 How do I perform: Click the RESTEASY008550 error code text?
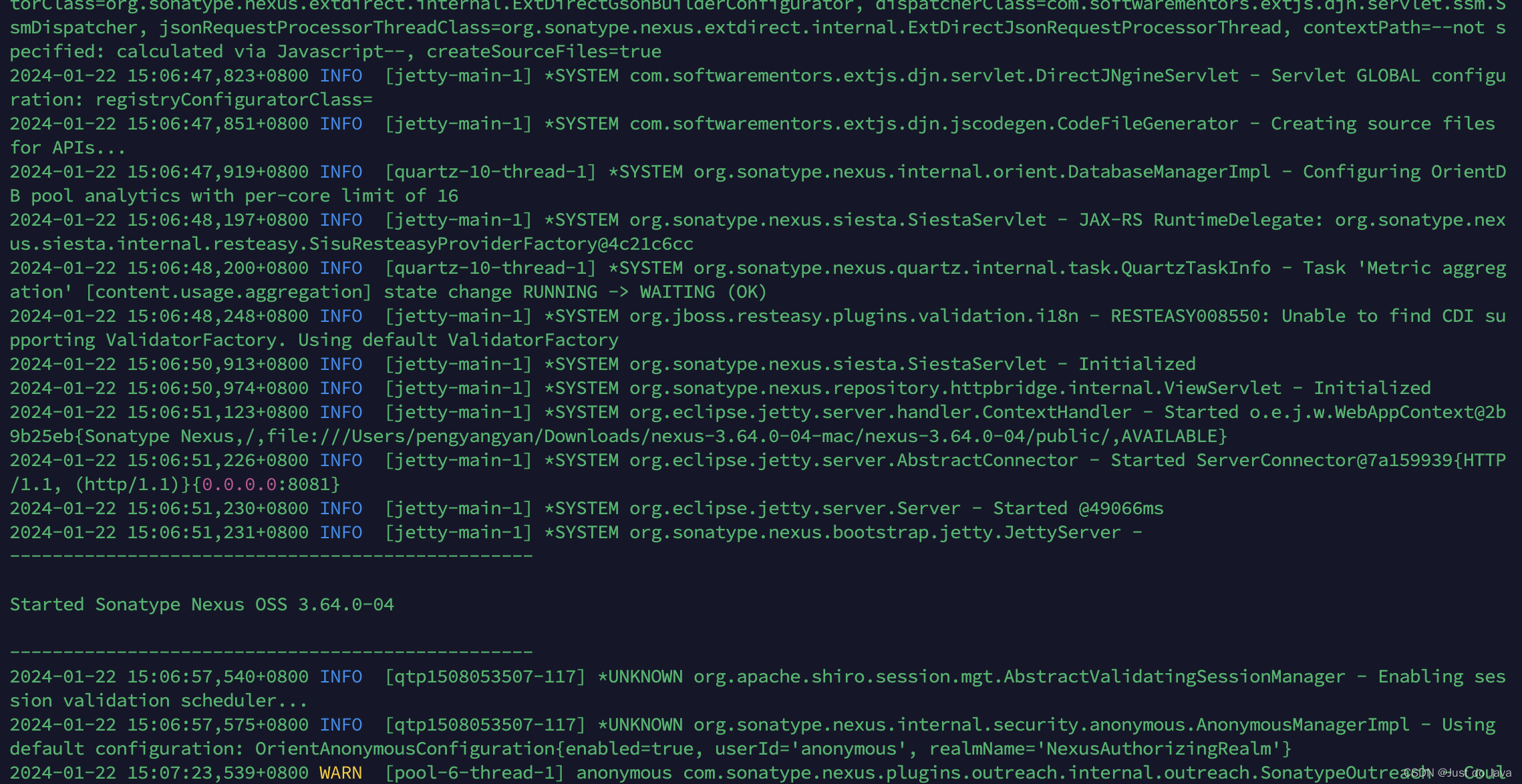(1189, 315)
